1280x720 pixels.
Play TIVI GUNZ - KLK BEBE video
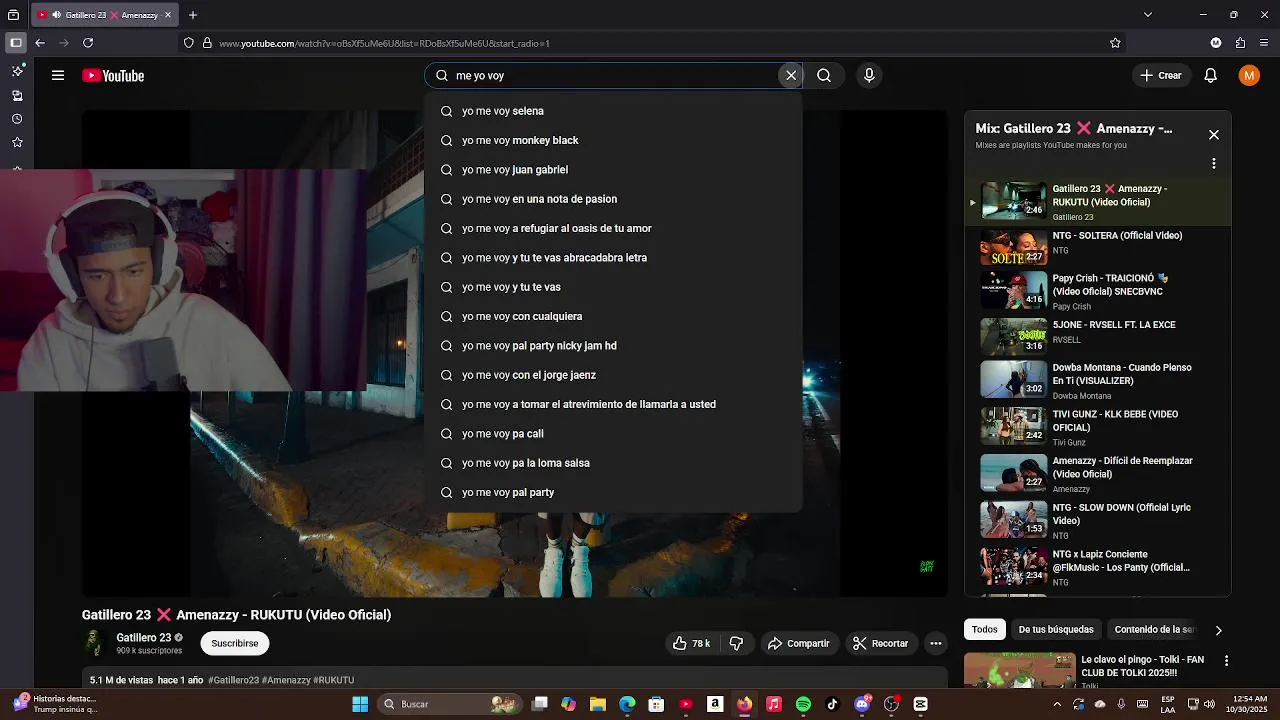1098,427
